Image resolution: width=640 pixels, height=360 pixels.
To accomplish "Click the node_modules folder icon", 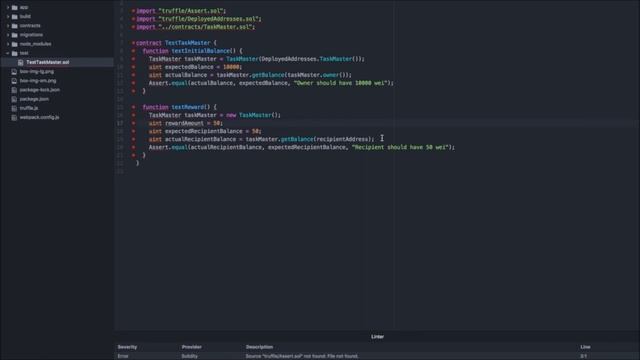I will tap(15, 44).
